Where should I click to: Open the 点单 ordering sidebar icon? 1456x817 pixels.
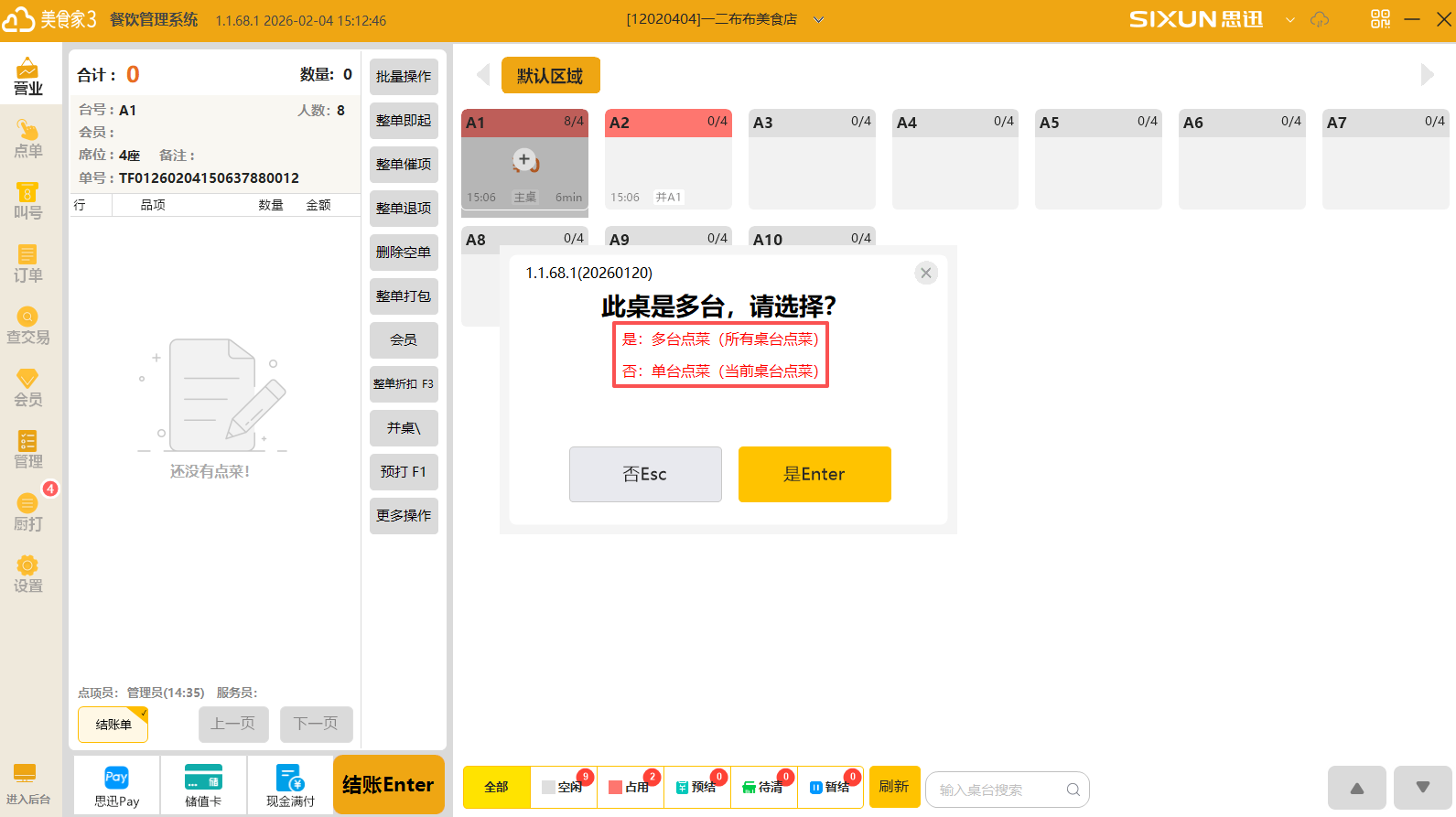pos(27,139)
